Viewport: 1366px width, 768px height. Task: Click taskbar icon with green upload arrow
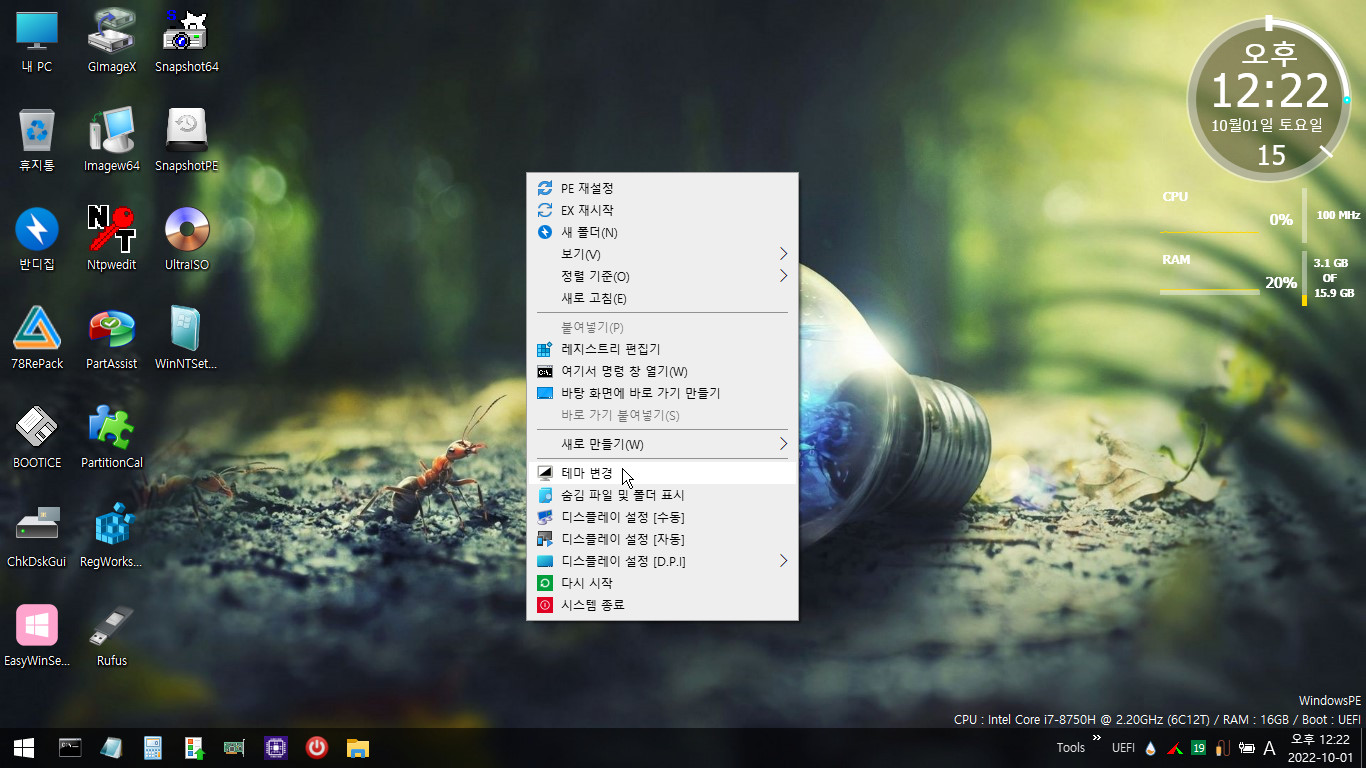[x=194, y=747]
